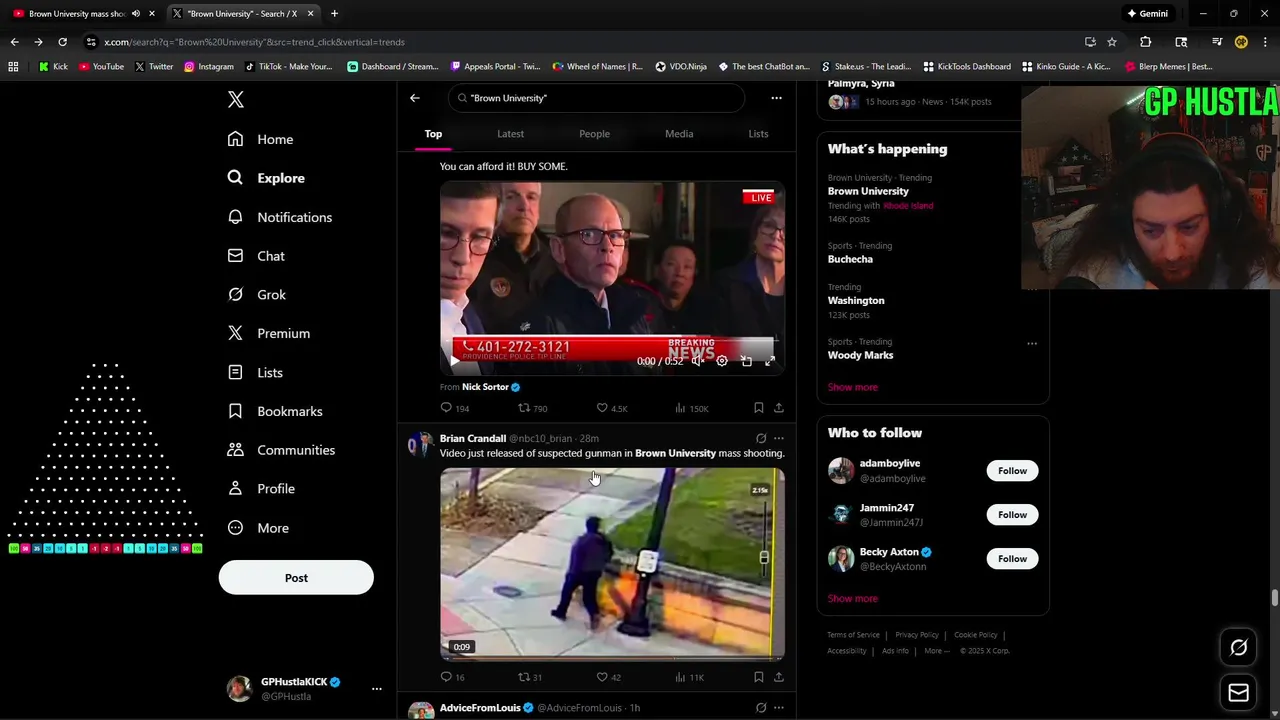The width and height of the screenshot is (1280, 720).
Task: Follow adamboylive
Action: tap(1012, 471)
